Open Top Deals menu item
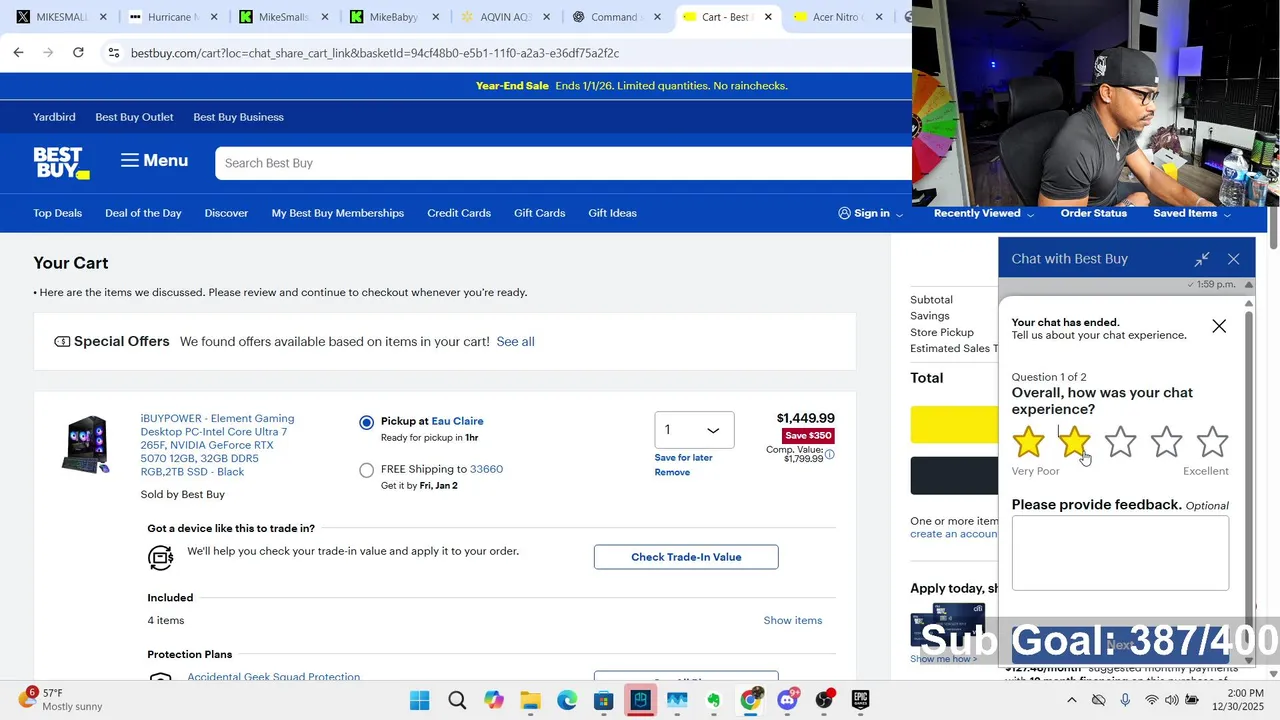1280x720 pixels. (x=57, y=213)
